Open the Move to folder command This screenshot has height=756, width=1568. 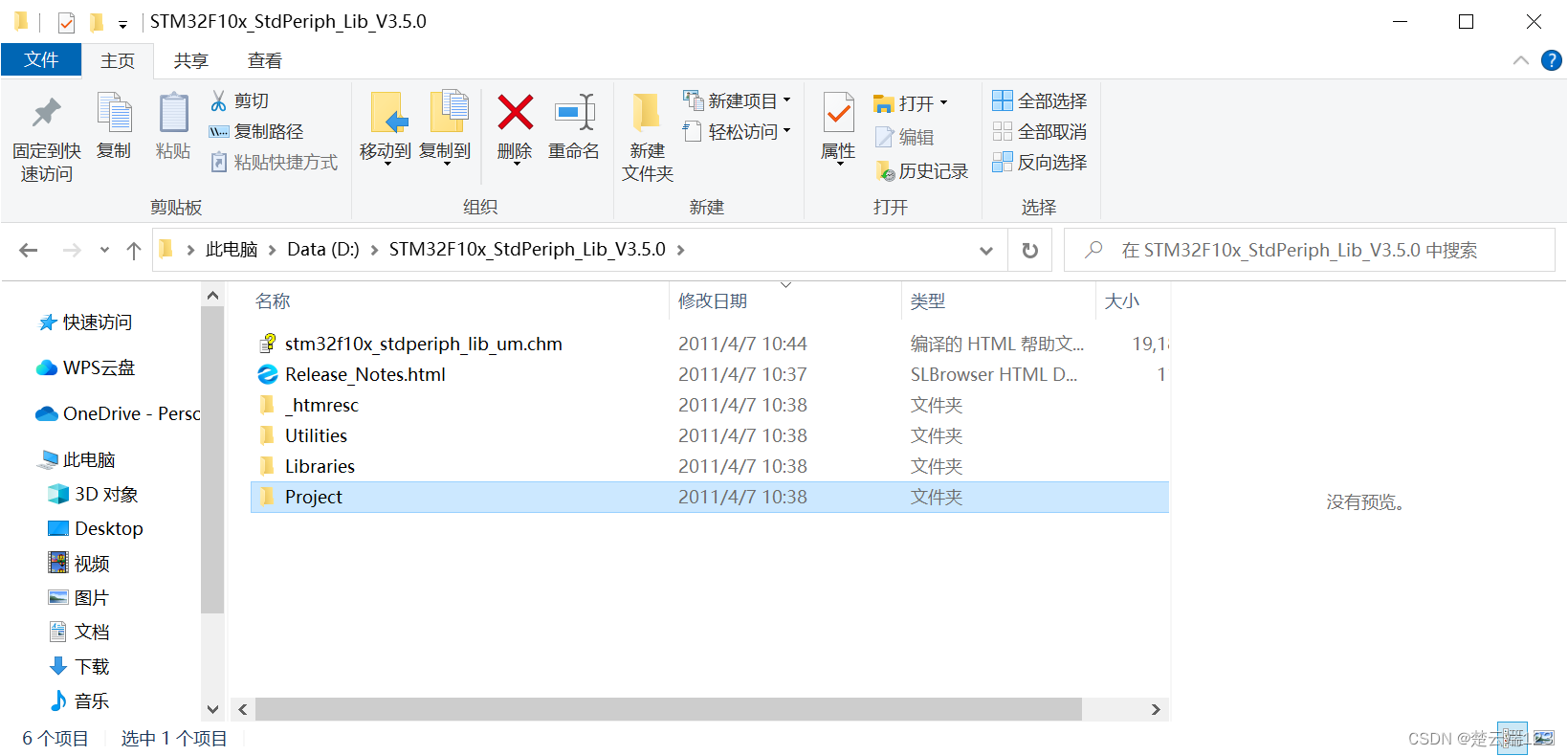(x=386, y=127)
